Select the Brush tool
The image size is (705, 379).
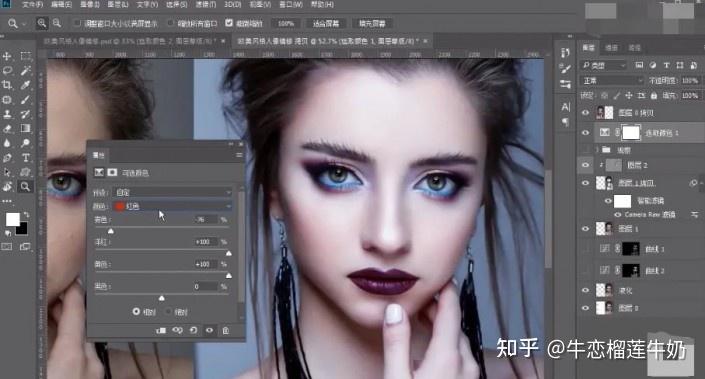(26, 99)
